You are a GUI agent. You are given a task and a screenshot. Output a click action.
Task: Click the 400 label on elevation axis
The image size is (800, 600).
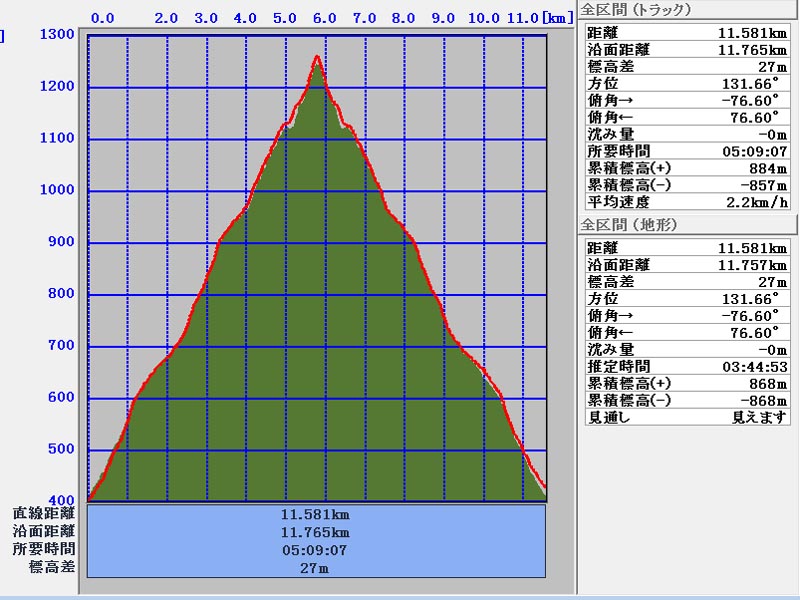[63, 501]
